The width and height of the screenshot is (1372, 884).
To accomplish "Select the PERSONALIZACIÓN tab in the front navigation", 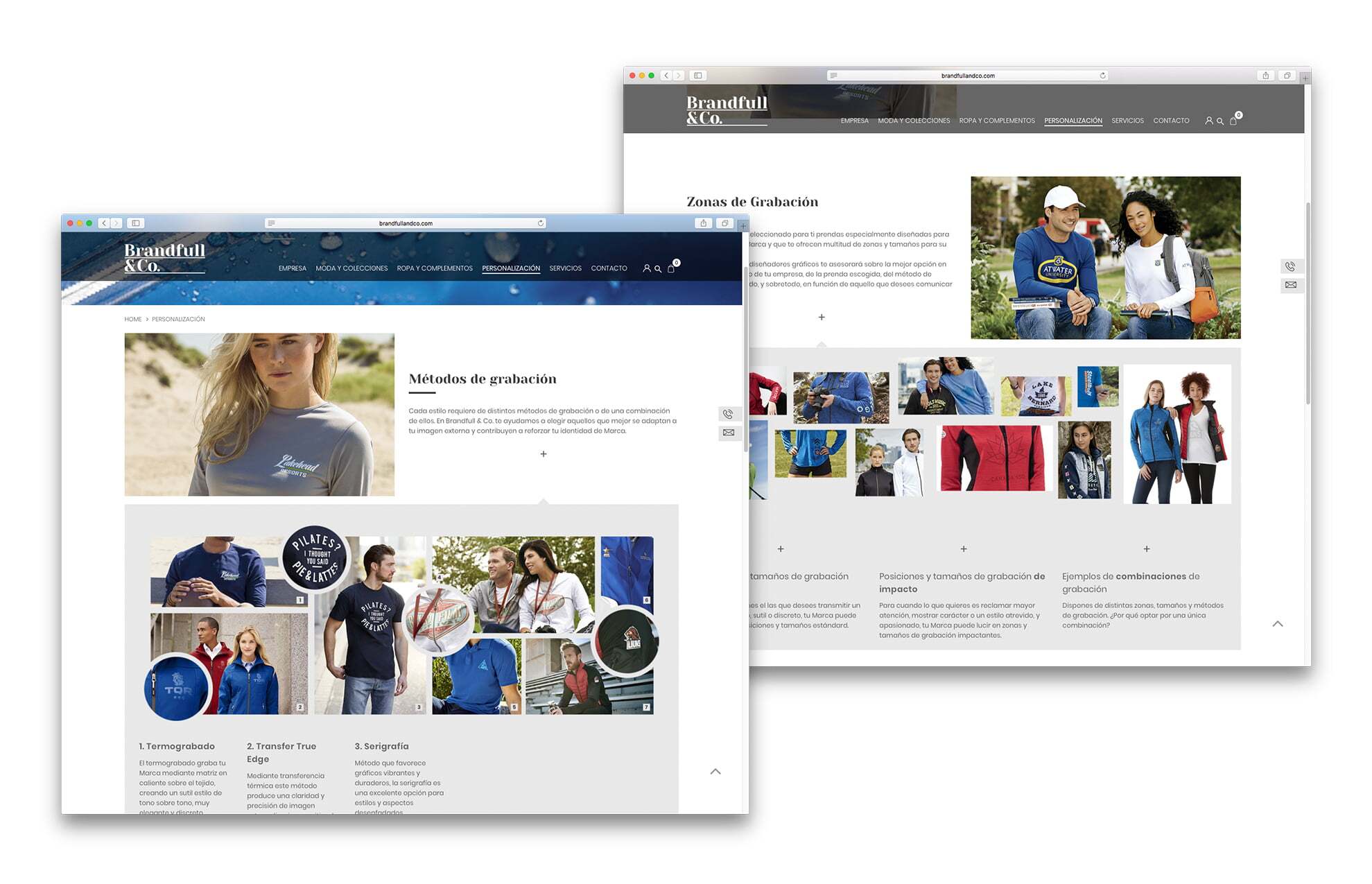I will [511, 268].
